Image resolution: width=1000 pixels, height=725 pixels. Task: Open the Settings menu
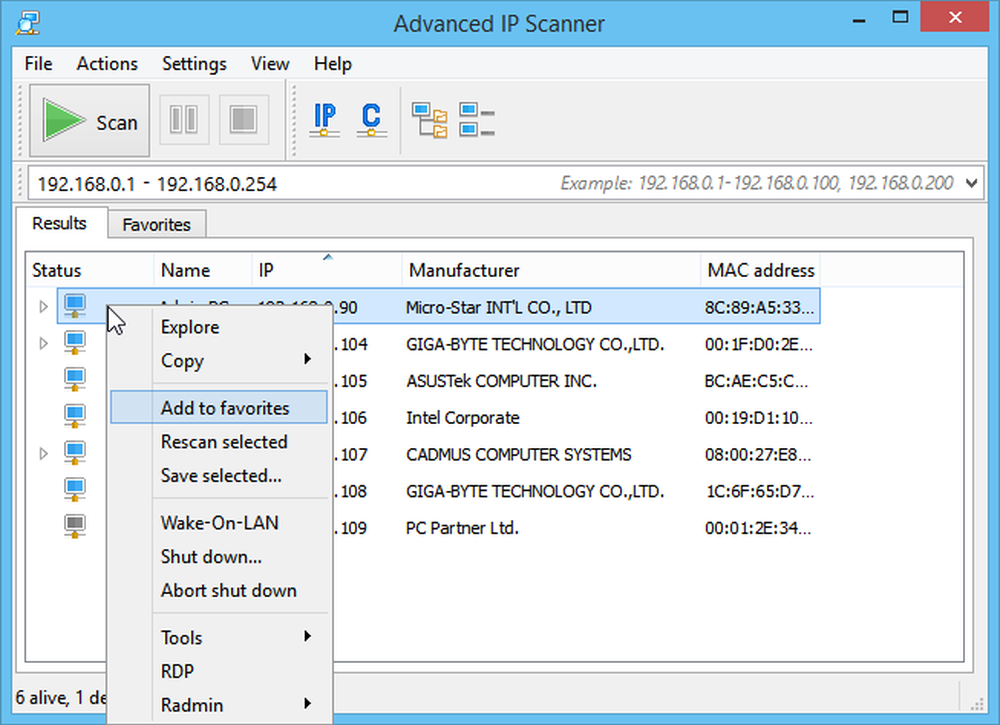(194, 63)
